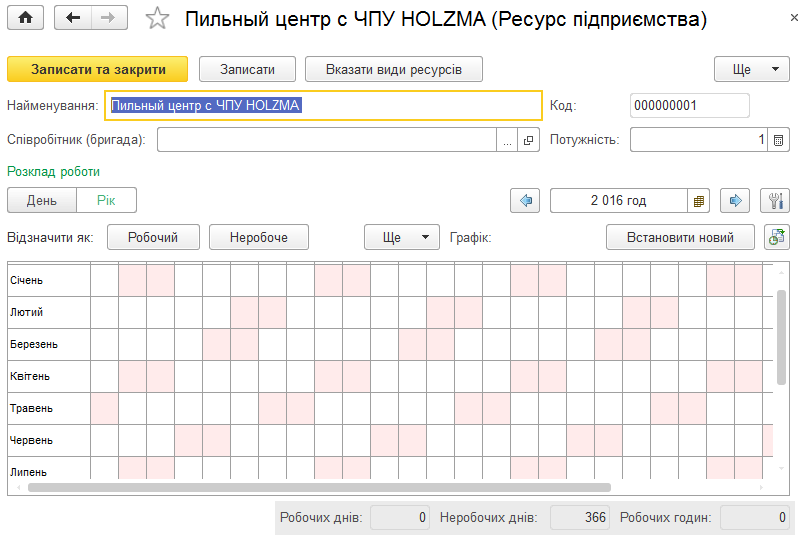
Task: Click the vertical calendar scrollbar
Action: (781, 337)
